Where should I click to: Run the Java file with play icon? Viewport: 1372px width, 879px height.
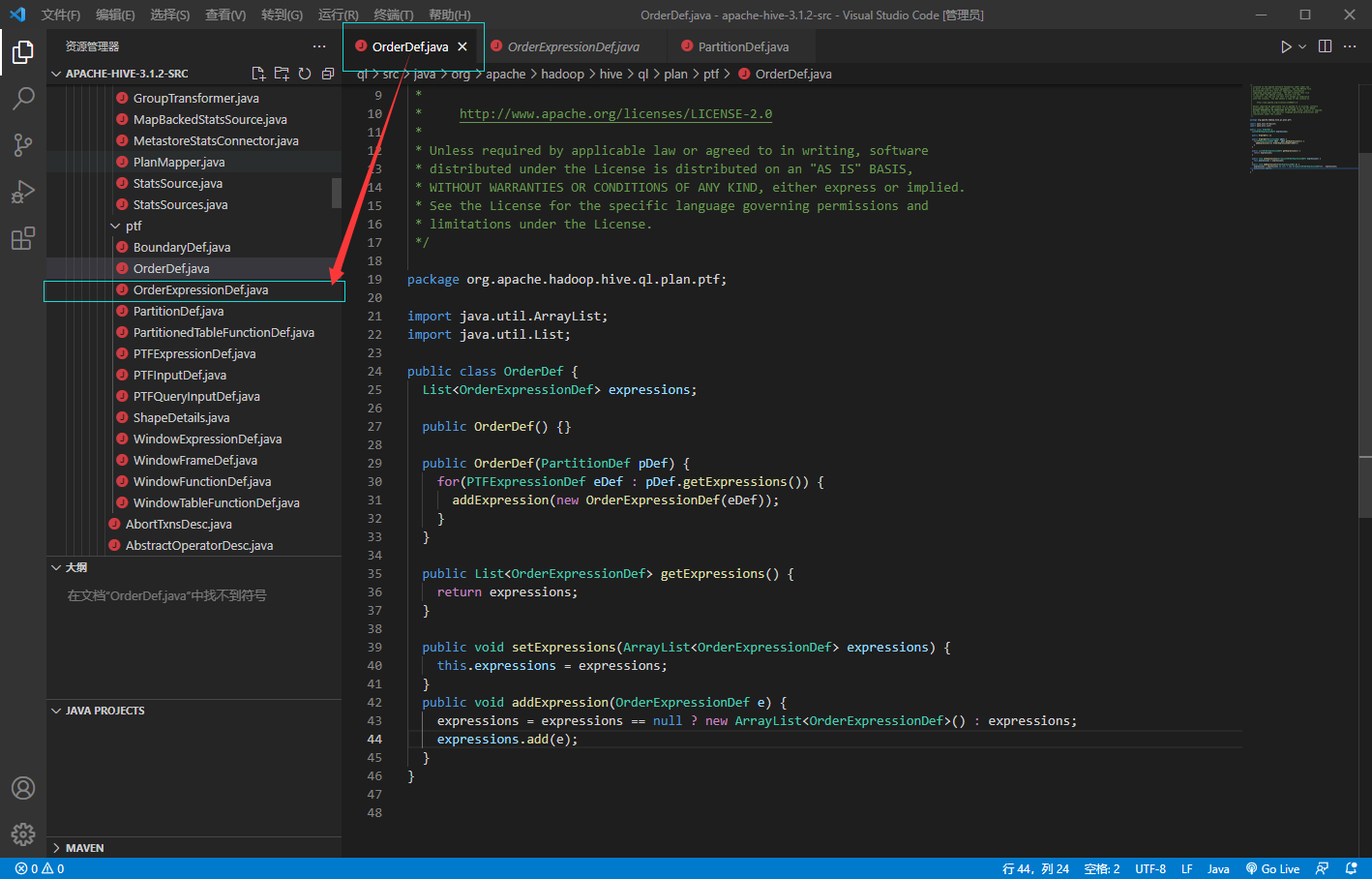[x=1286, y=46]
